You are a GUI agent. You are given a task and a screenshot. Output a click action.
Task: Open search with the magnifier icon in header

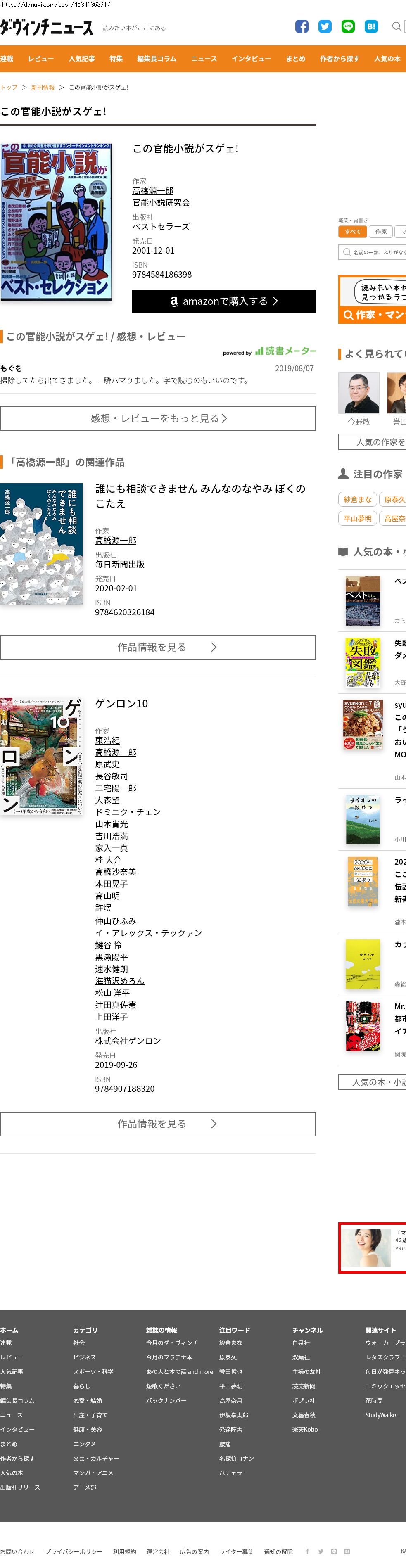tap(397, 26)
